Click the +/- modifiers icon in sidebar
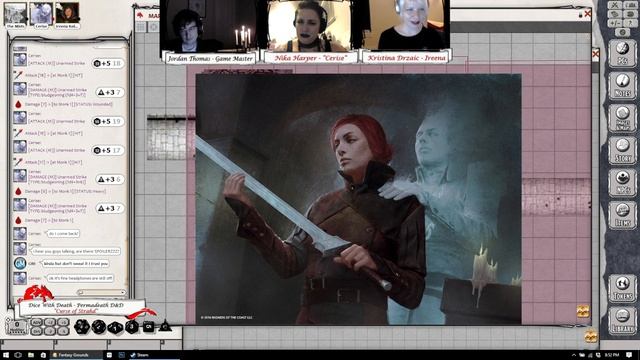 pos(615,23)
